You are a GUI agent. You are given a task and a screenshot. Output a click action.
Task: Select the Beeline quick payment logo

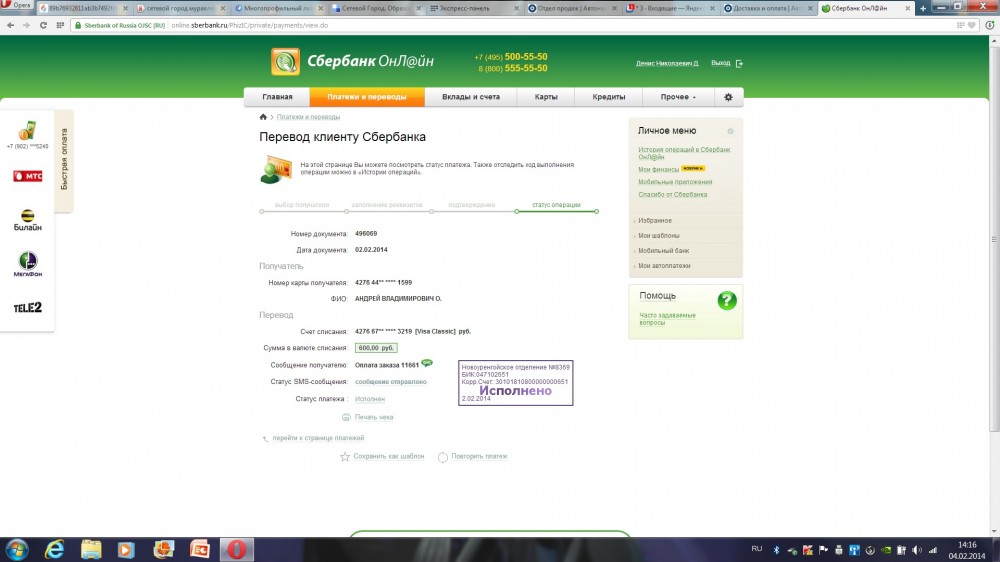[x=27, y=219]
